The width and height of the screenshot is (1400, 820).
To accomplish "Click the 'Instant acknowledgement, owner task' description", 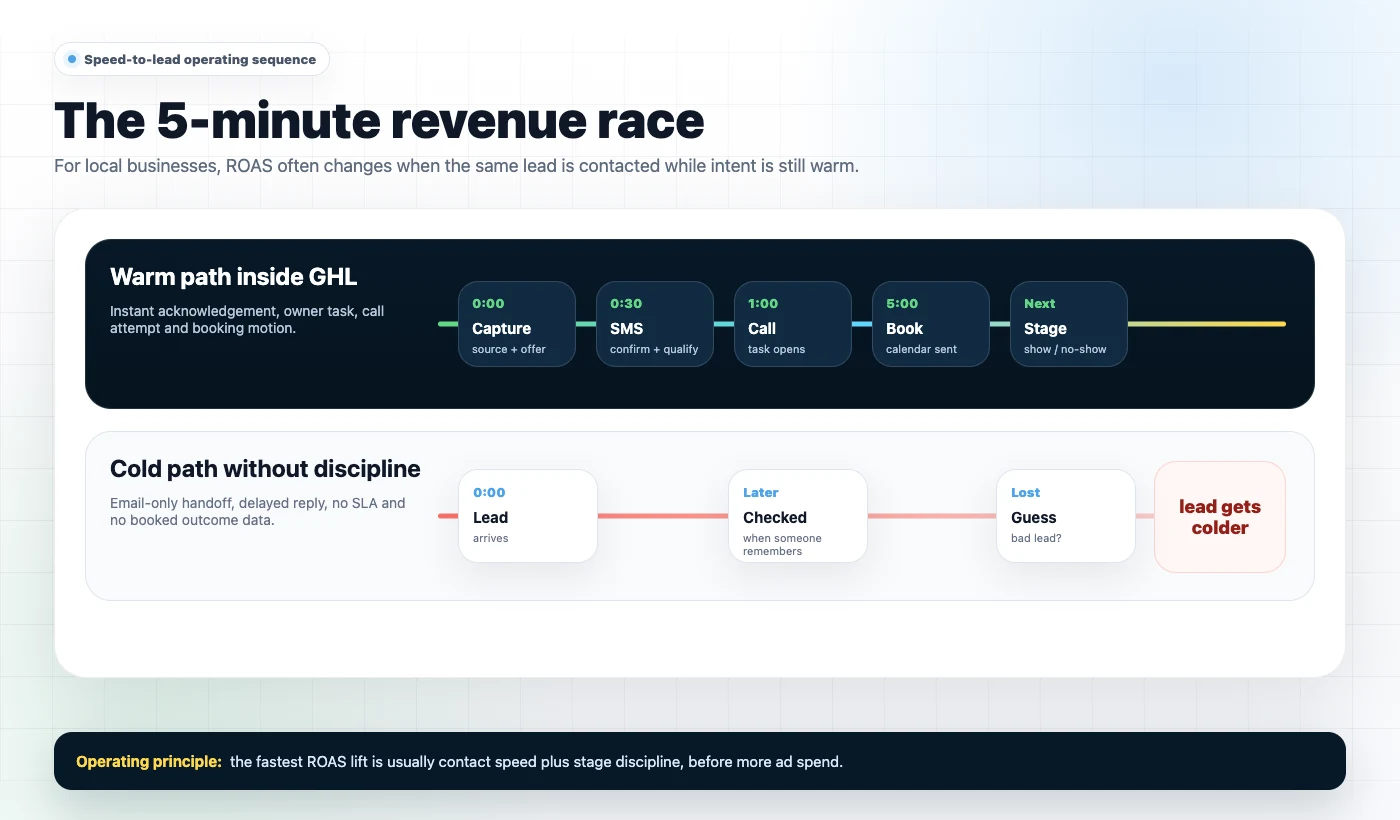I will (x=247, y=319).
